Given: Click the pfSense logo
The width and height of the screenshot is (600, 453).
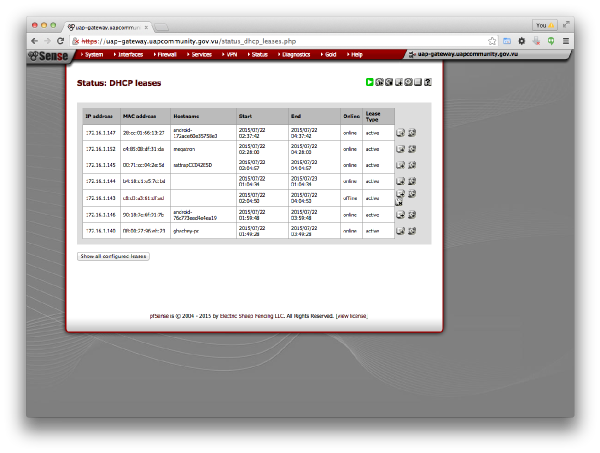Looking at the screenshot, I should [x=49, y=56].
